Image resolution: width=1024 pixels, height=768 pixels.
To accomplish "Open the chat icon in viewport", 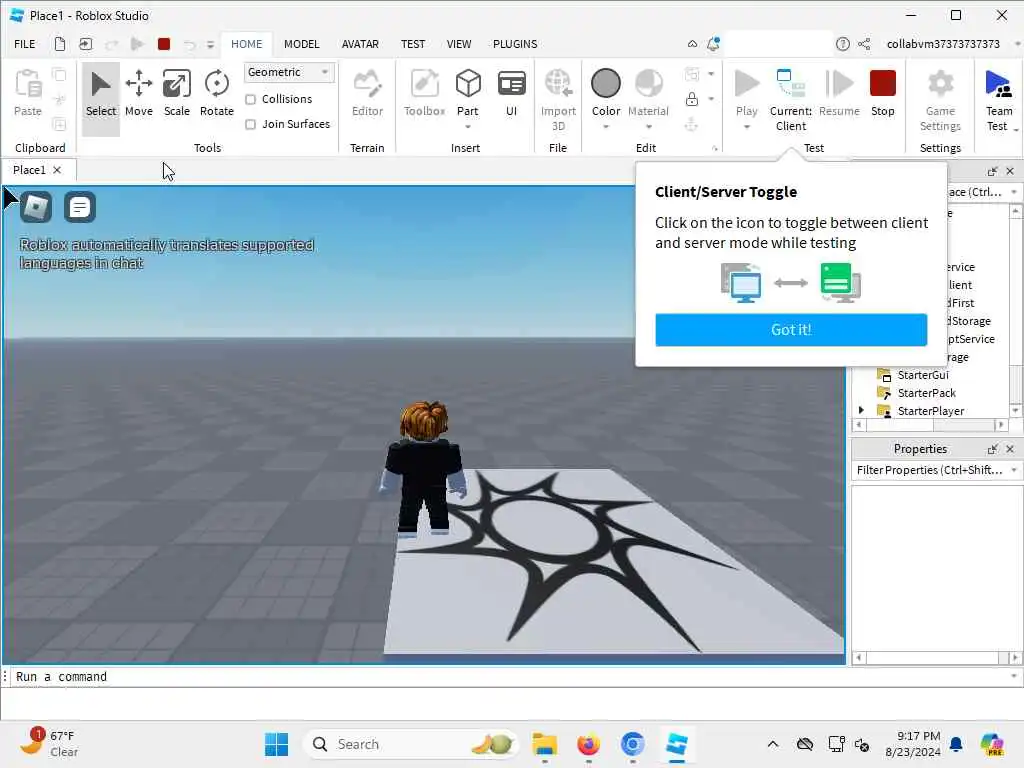I will tap(80, 207).
